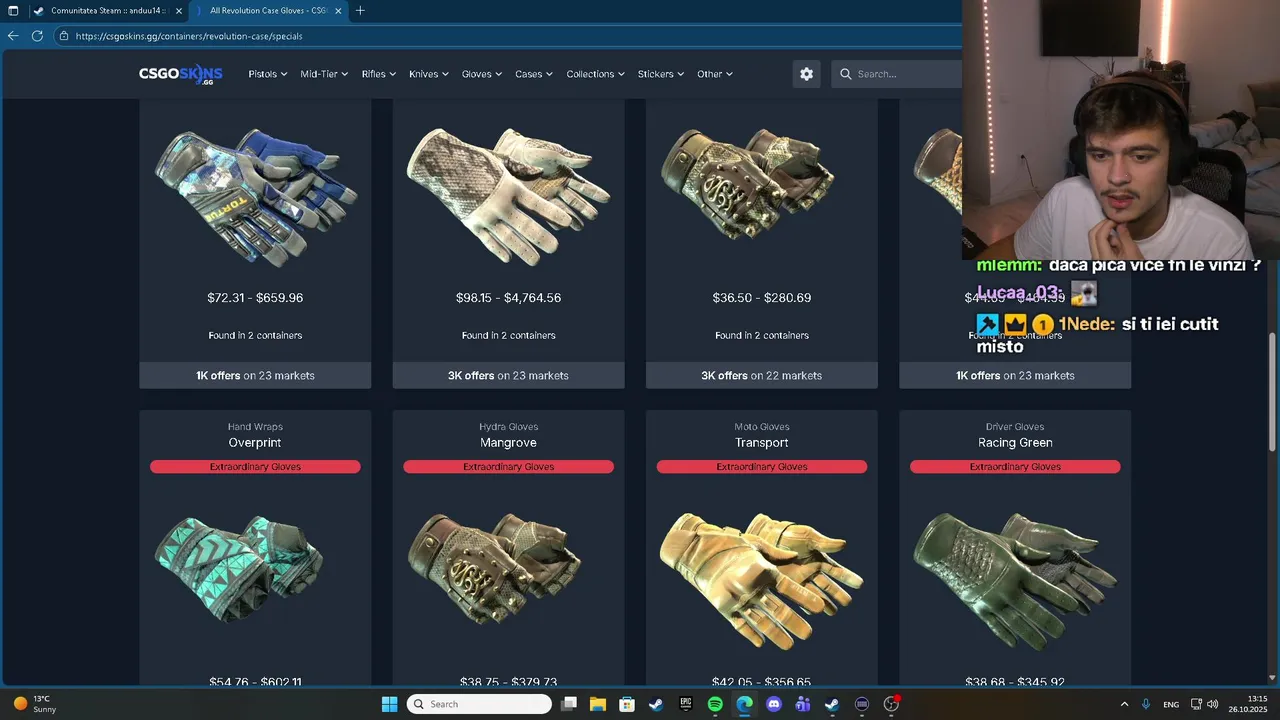Click Extraordinary Gloves badge on Transport
Image resolution: width=1280 pixels, height=720 pixels.
pos(761,467)
